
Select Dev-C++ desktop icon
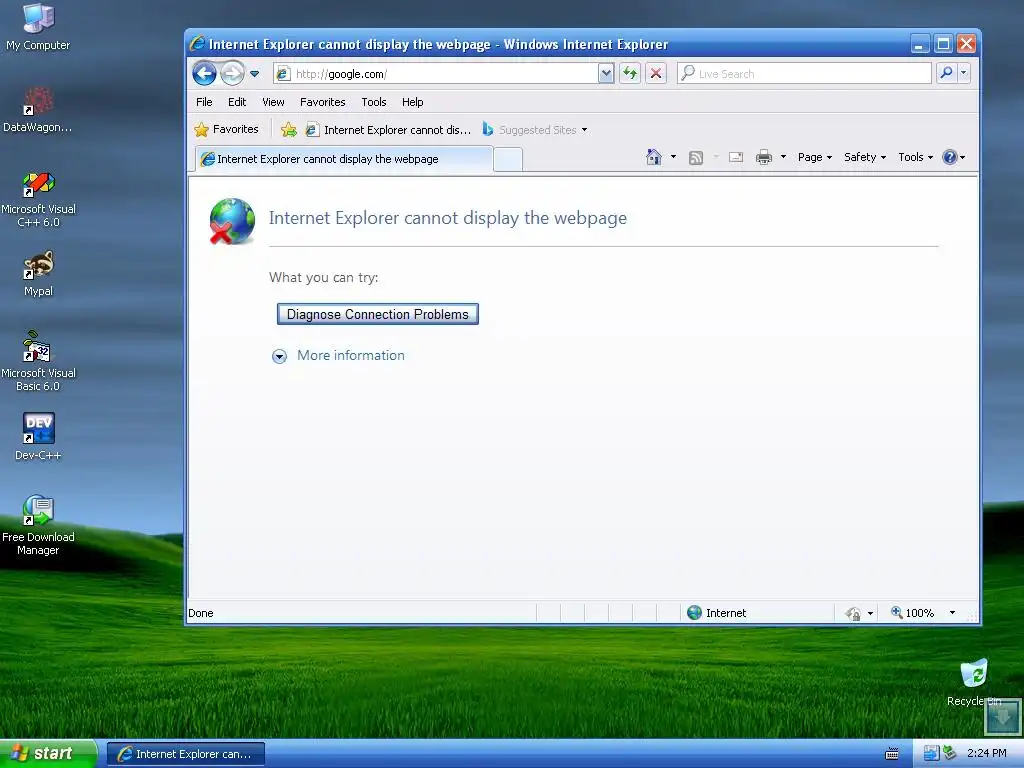pyautogui.click(x=38, y=436)
